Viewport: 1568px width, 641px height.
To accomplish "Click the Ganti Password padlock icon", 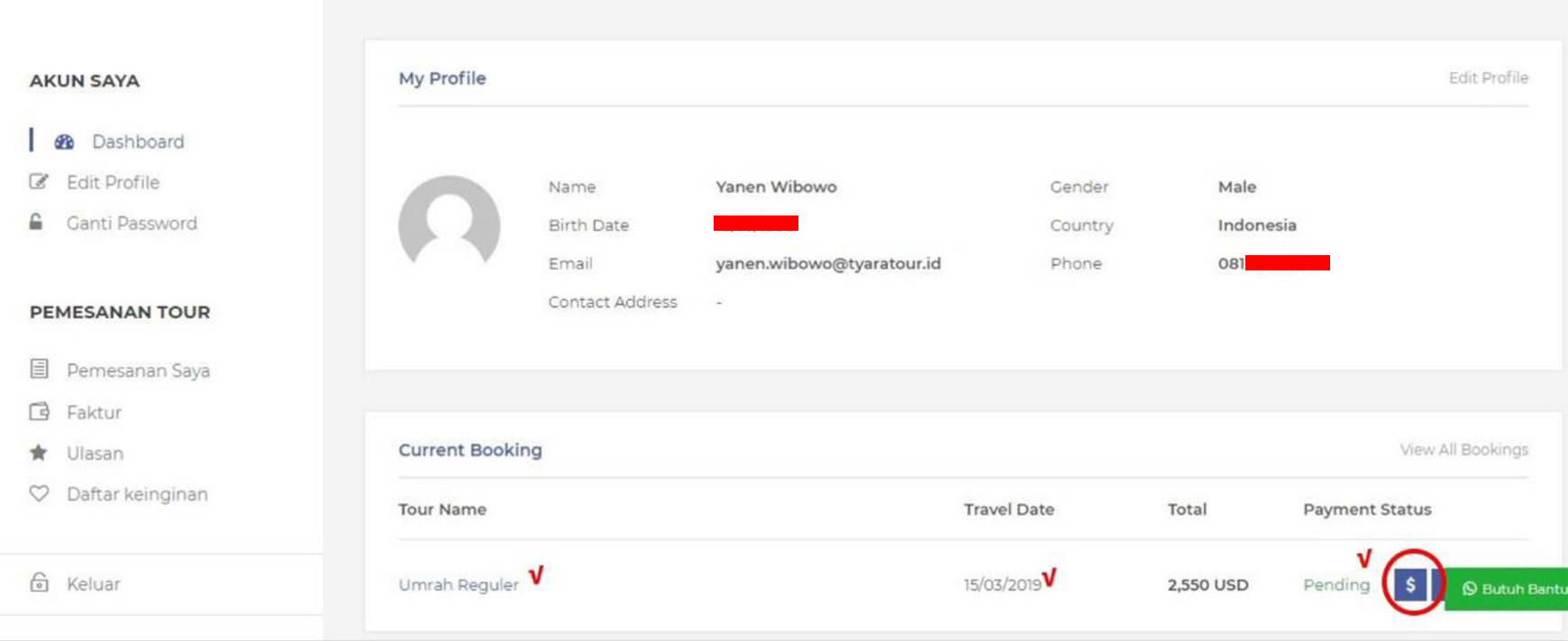I will 36,222.
